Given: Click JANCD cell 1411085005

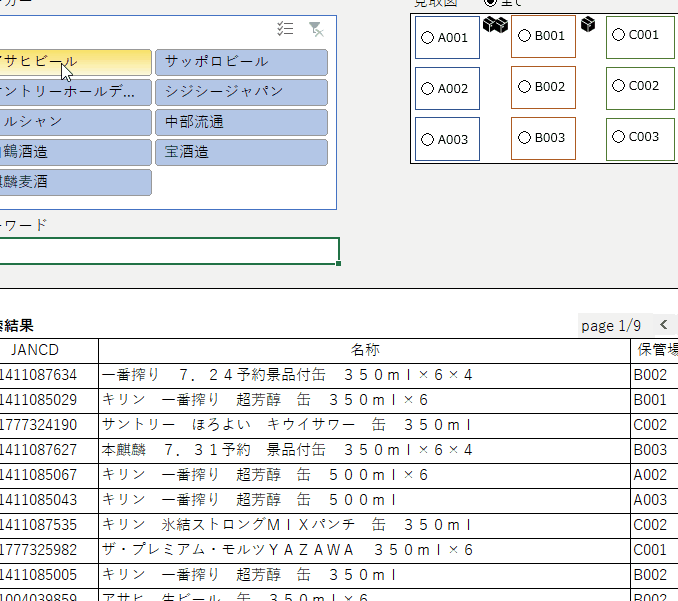Looking at the screenshot, I should point(49,575).
